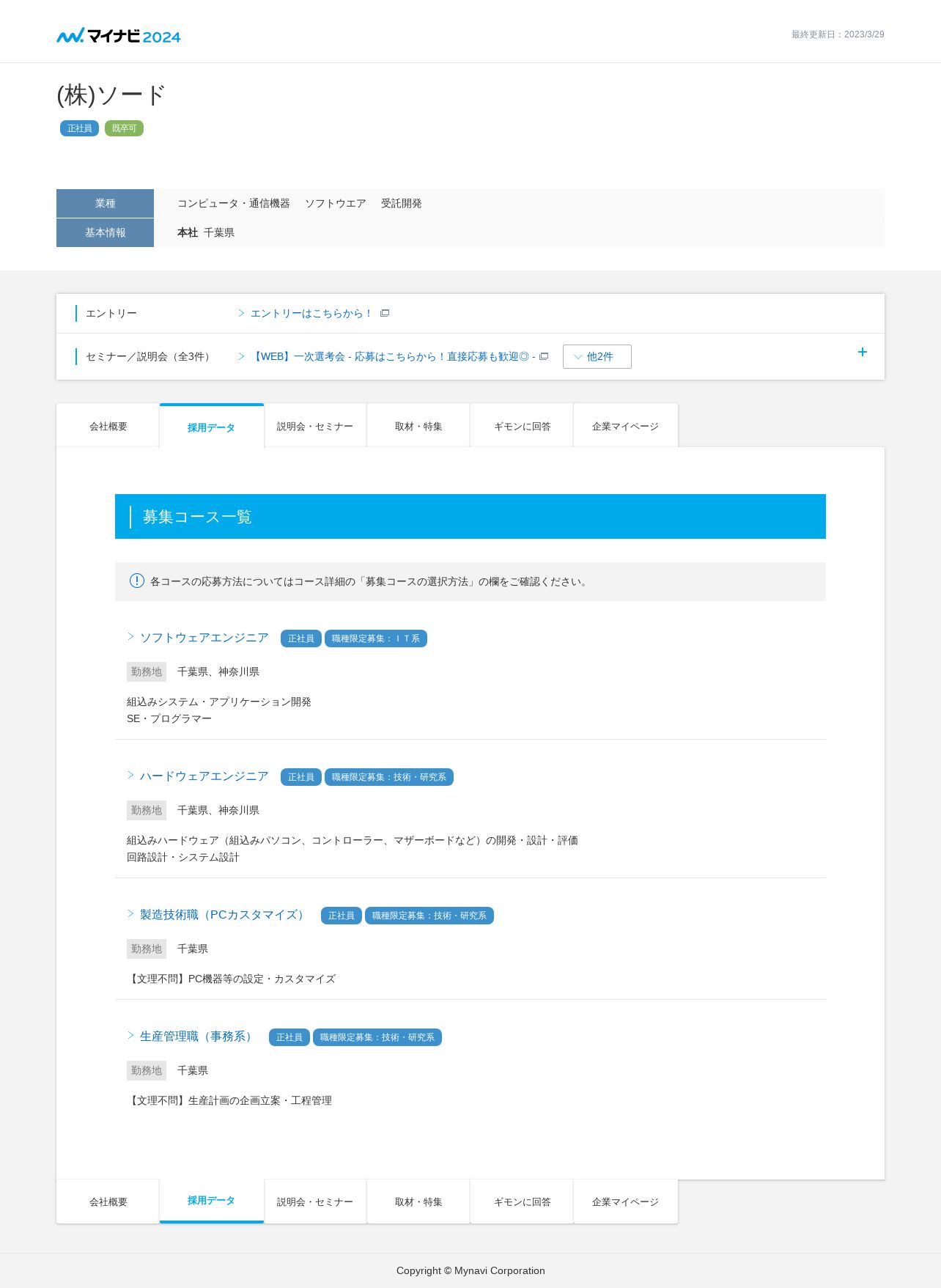Click セミナー／説明会（全3件） label

(150, 356)
